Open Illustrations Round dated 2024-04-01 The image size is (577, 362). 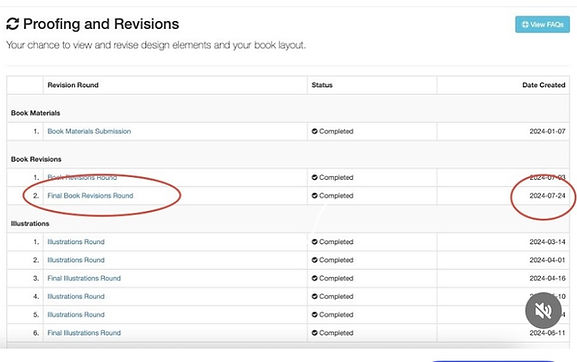click(x=76, y=260)
